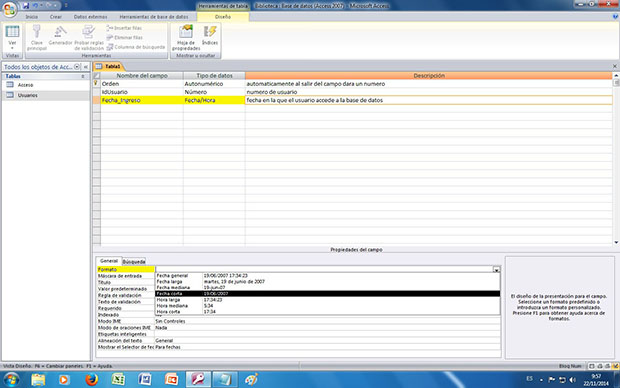Click Columna de búsqueda in the ribbon
This screenshot has height=388, width=620.
click(x=136, y=47)
